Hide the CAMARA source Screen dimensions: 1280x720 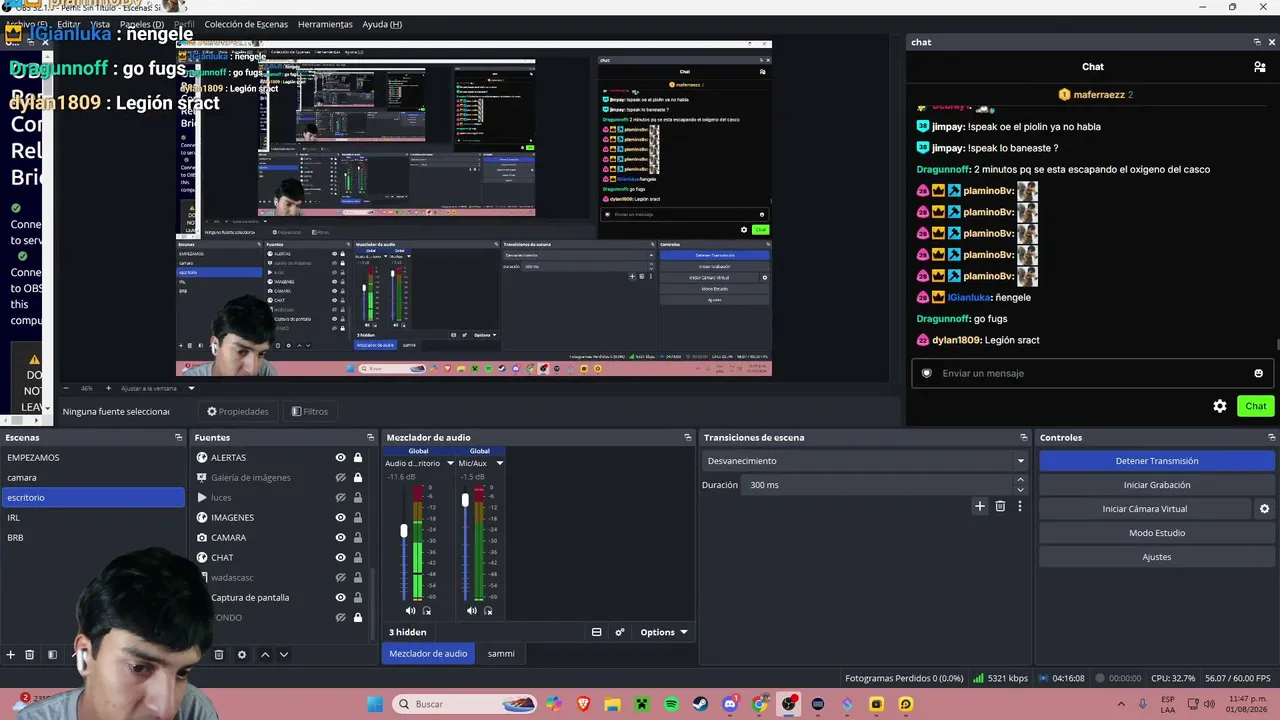340,538
